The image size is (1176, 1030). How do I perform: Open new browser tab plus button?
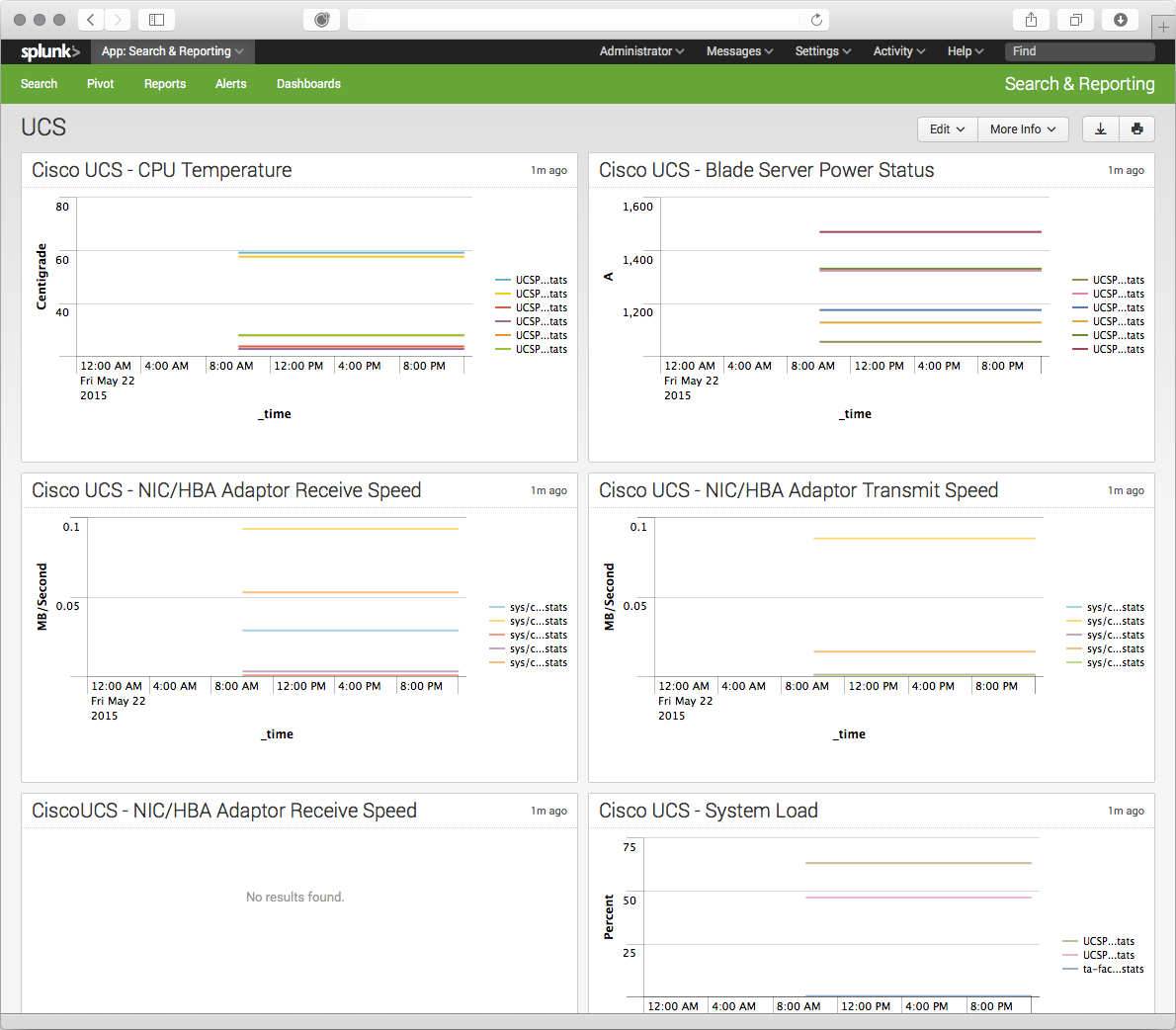click(1163, 27)
